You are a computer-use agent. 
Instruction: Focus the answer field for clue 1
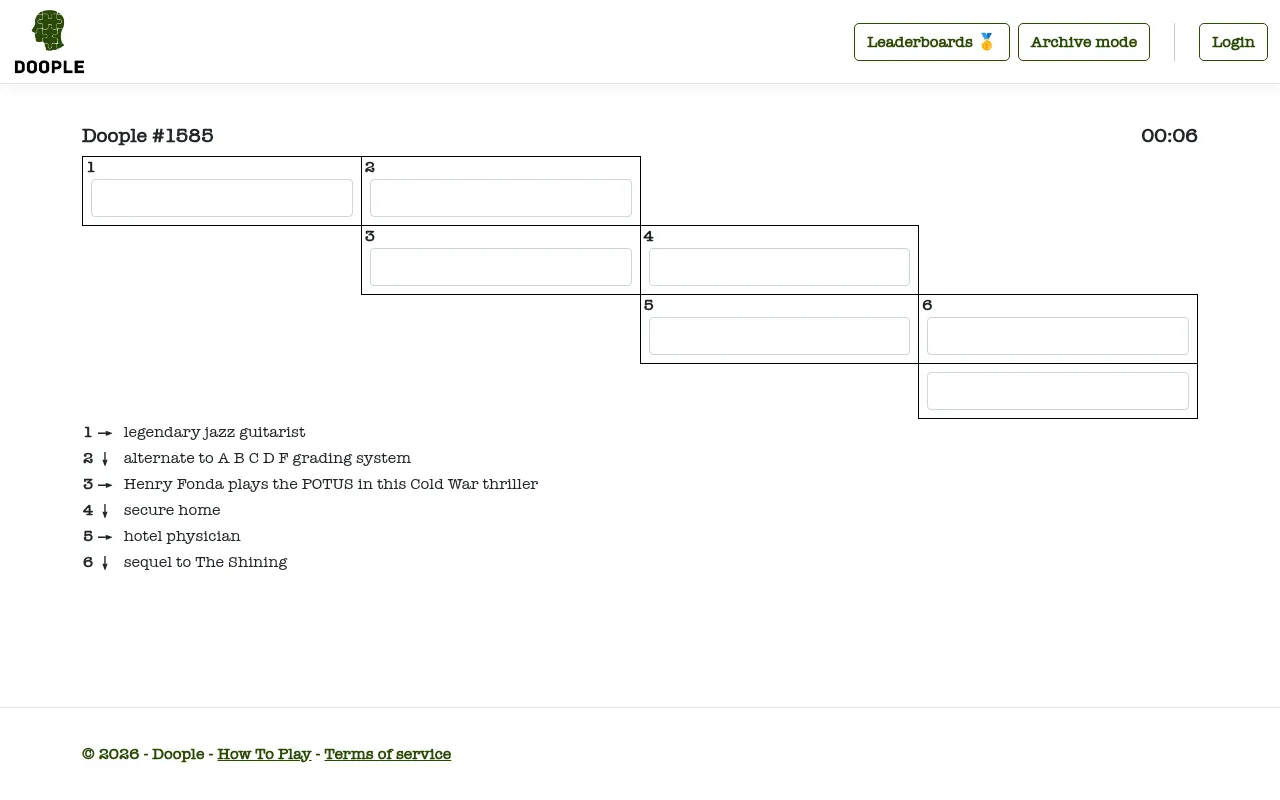click(222, 198)
